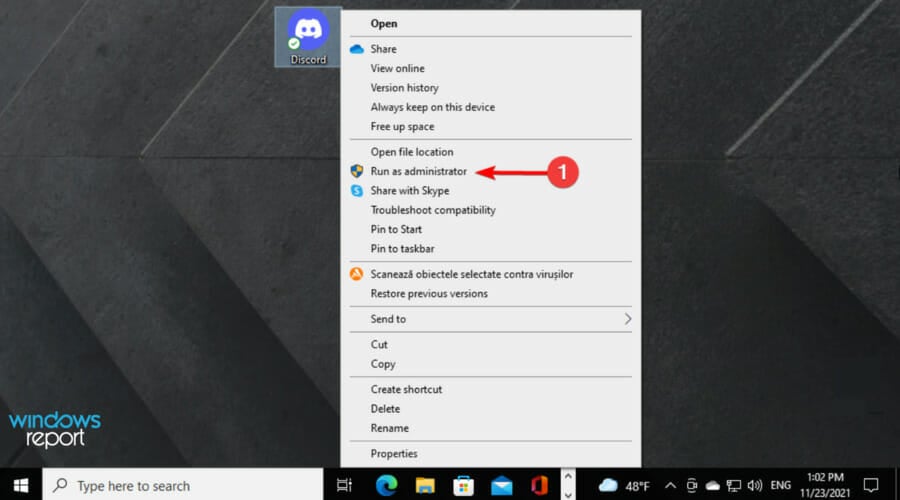
Task: Select Cut from context menu
Action: (x=379, y=344)
